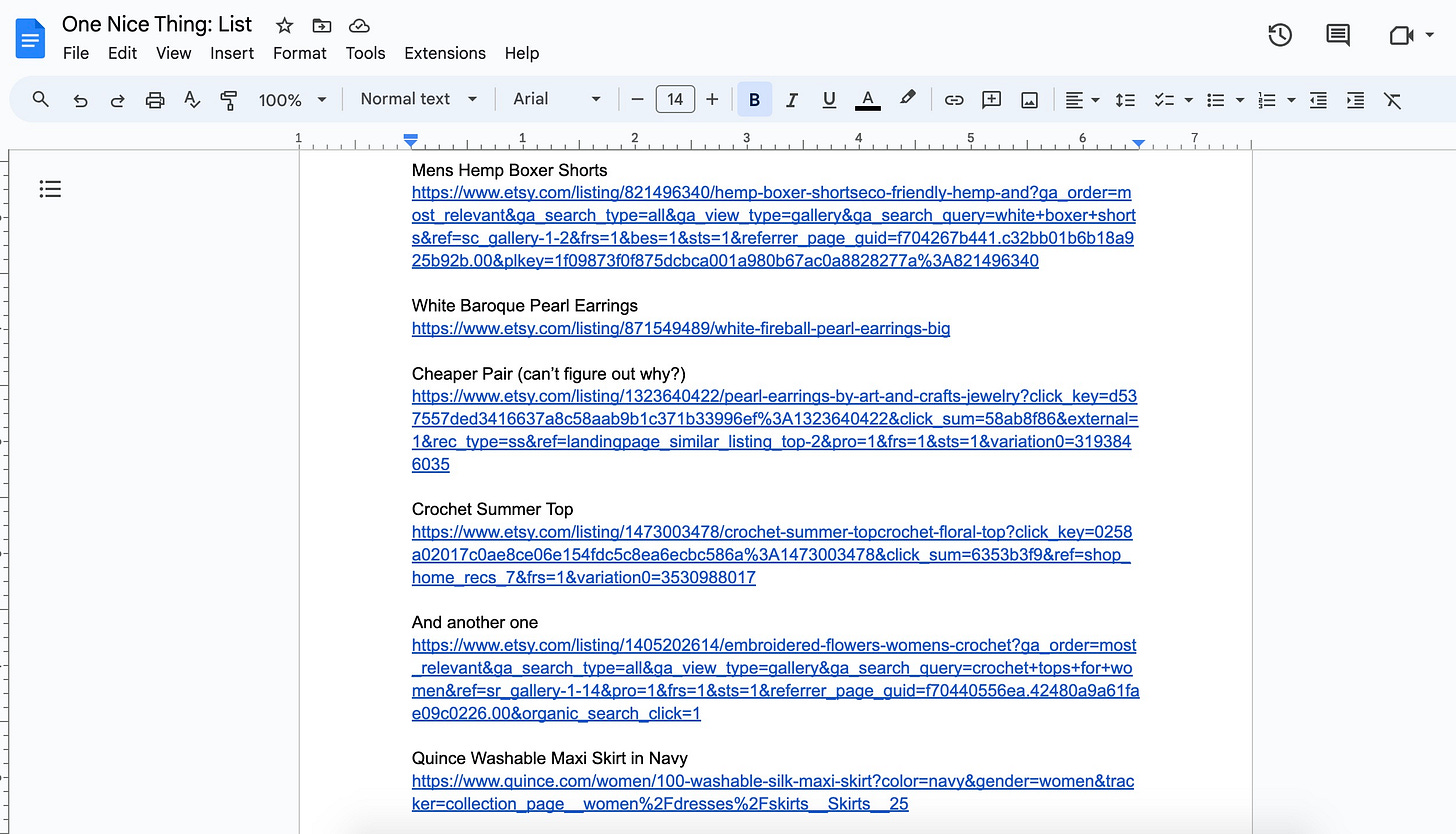This screenshot has width=1456, height=834.
Task: Insert a checklist
Action: [x=1163, y=99]
